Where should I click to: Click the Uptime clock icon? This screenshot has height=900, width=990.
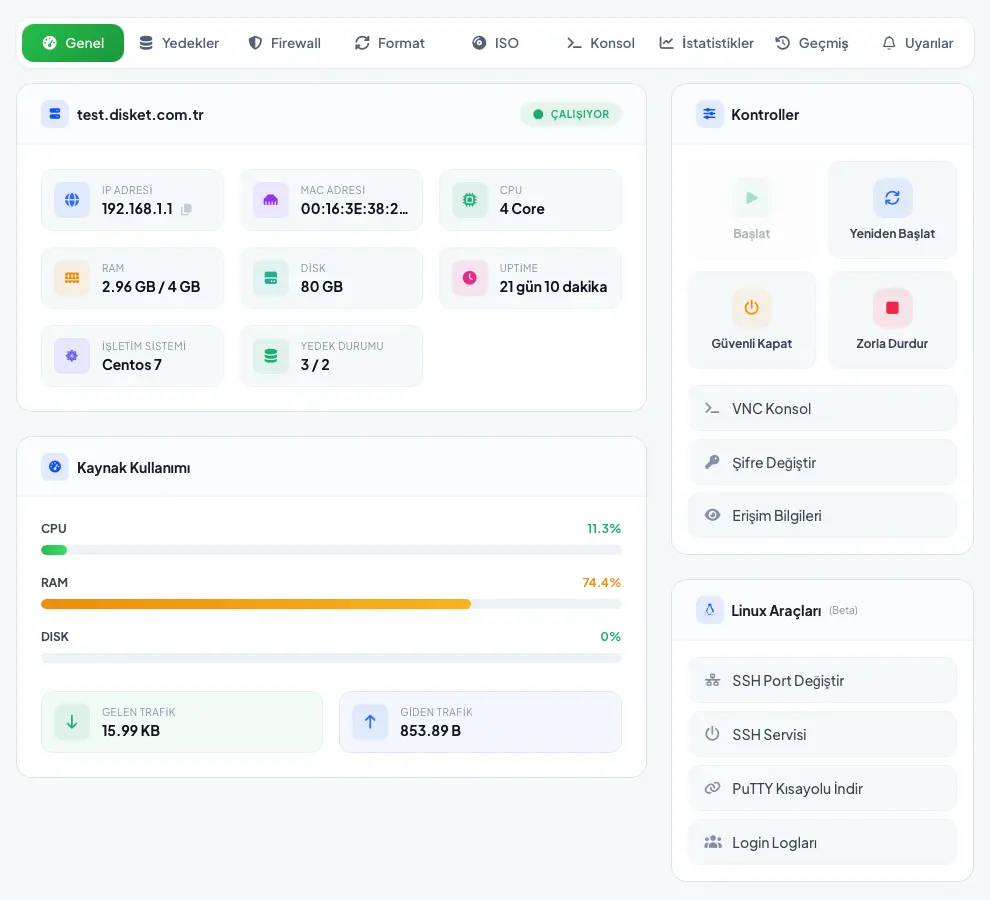469,278
